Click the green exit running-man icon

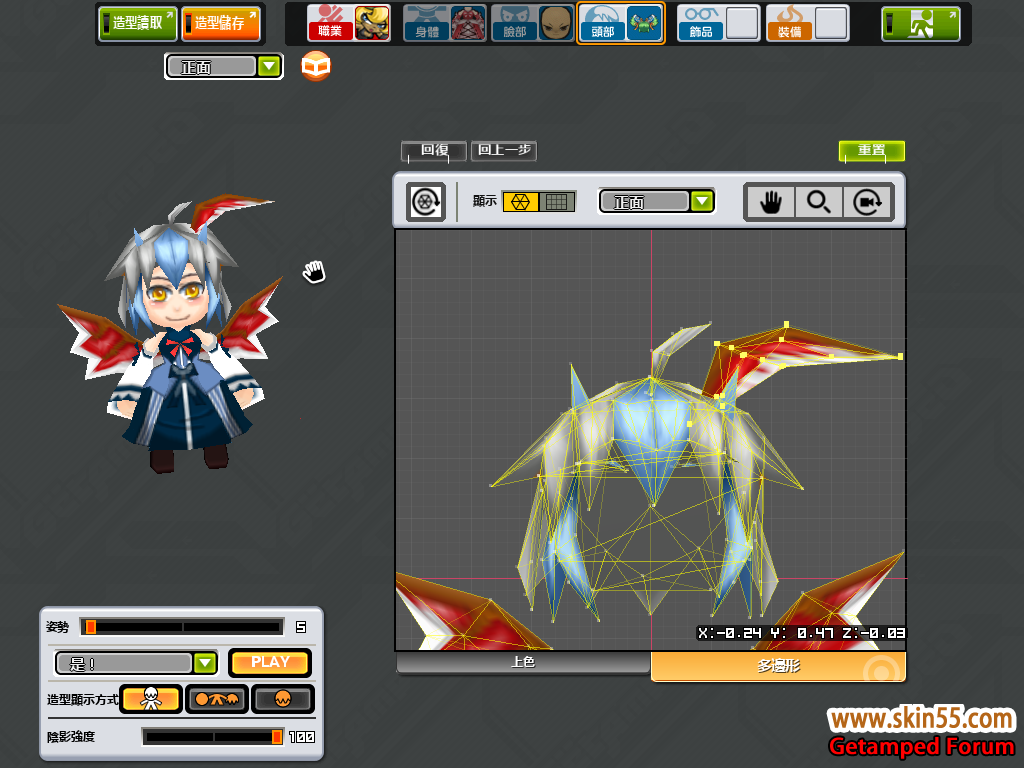coord(921,24)
